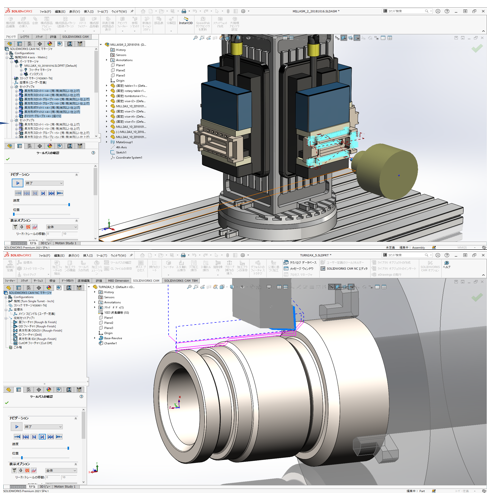Screen dimensions: 488x498
Task: Open the SOLIDWORKS CAM tab in the MILL4AX window
Action: (75, 37)
